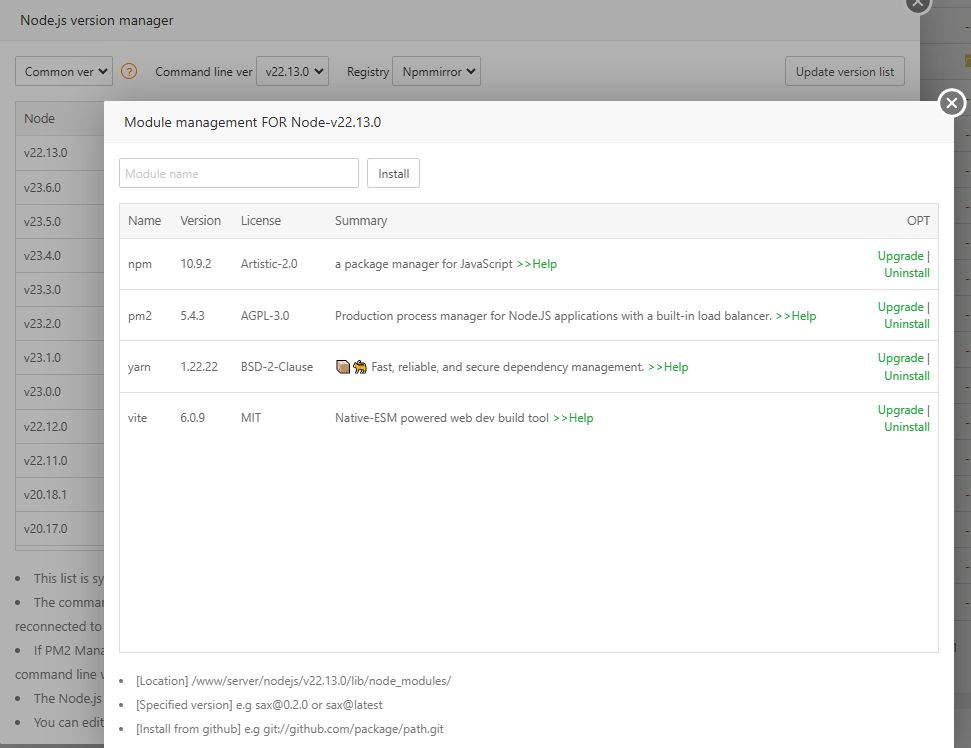Click the Update version list button

[x=844, y=72]
